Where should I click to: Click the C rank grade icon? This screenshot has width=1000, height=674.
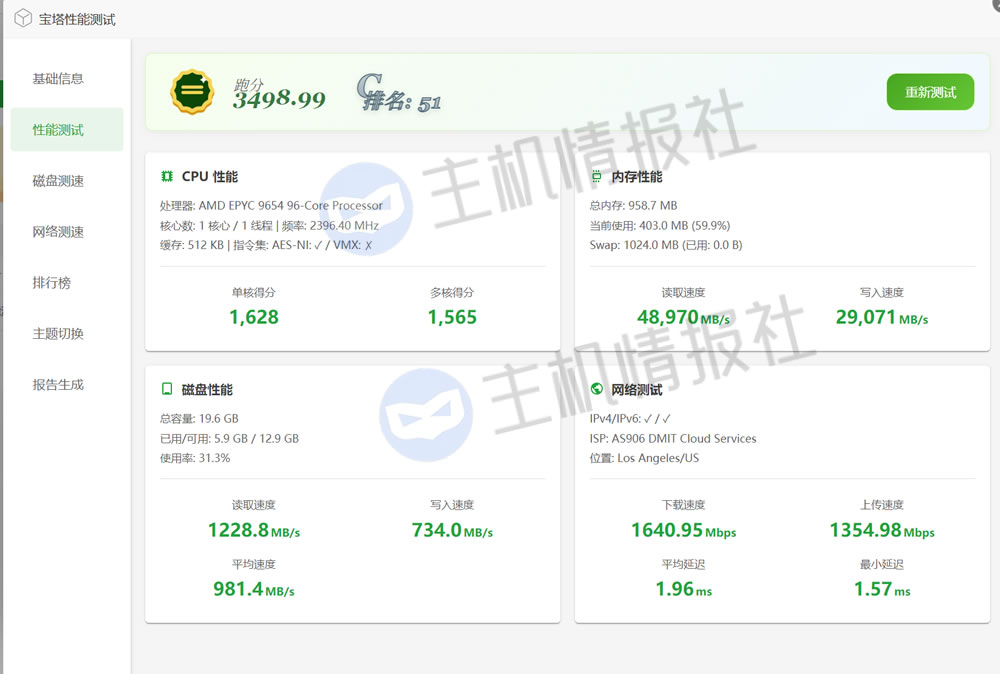click(x=369, y=90)
